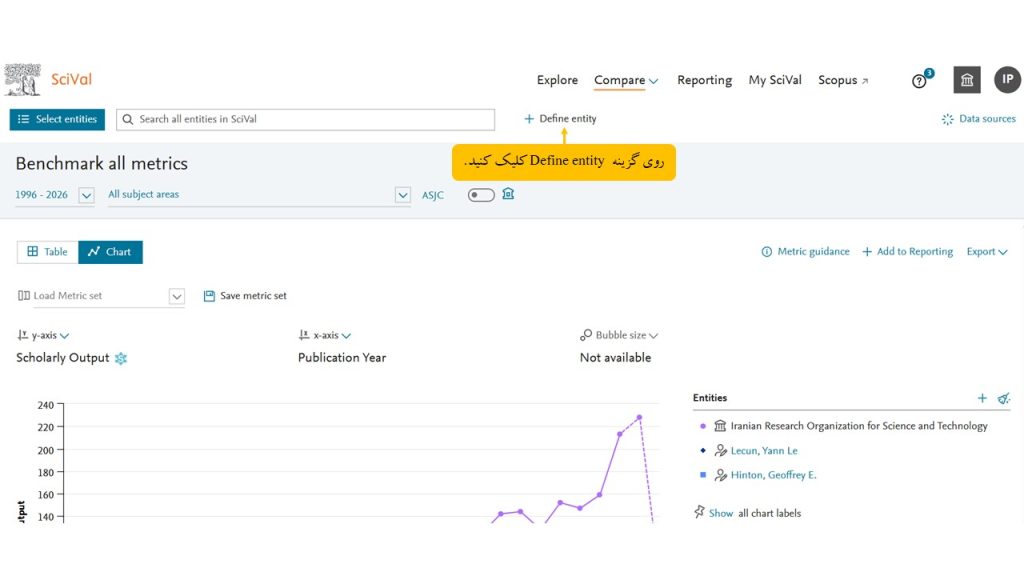Click the blue square marker for Hinton
1024x576 pixels.
[x=703, y=475]
